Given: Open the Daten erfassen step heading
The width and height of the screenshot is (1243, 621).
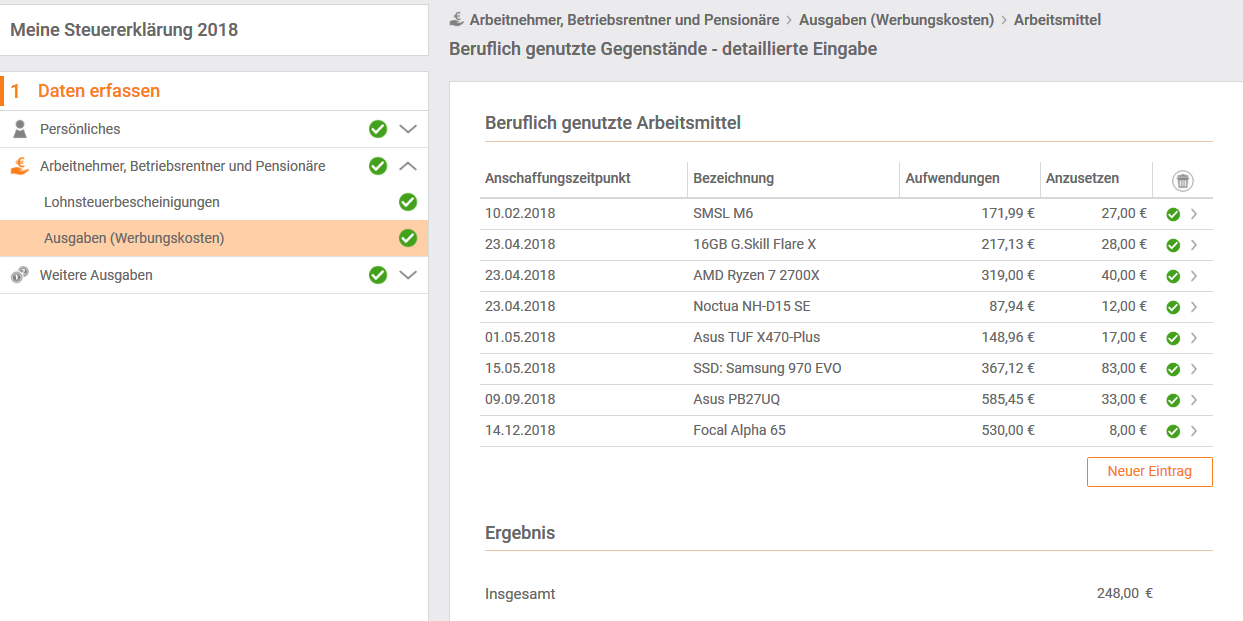Looking at the screenshot, I should tap(99, 91).
